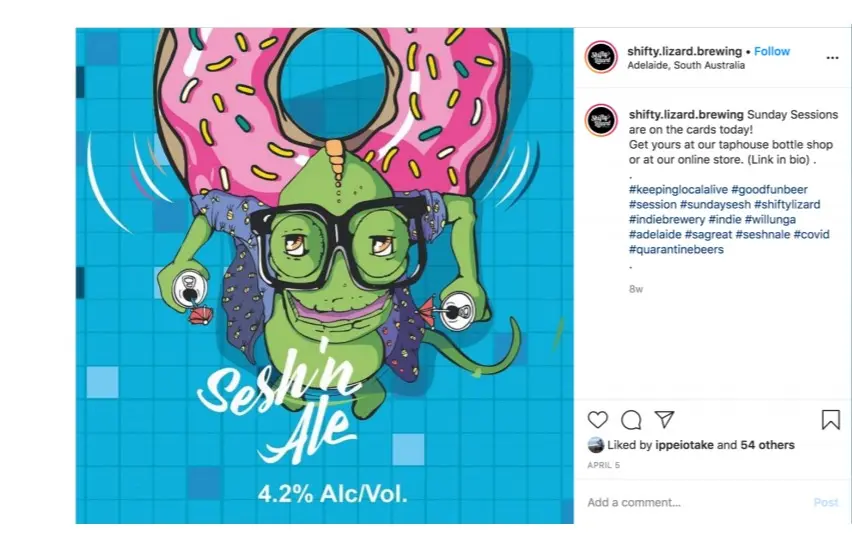The height and width of the screenshot is (540, 852).
Task: Like the post with the heart icon
Action: point(598,419)
